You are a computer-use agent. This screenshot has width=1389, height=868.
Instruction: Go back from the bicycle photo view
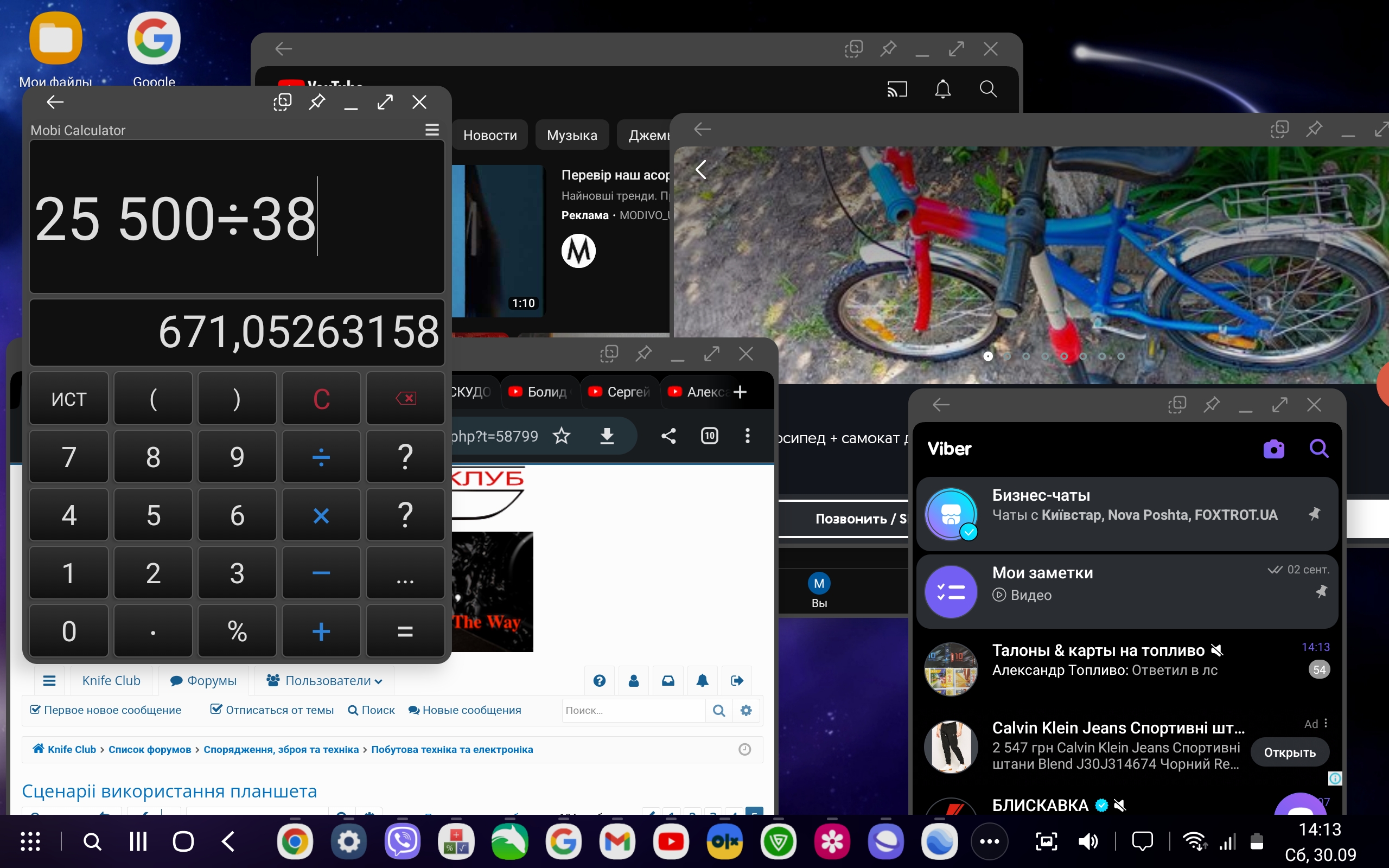point(701,169)
